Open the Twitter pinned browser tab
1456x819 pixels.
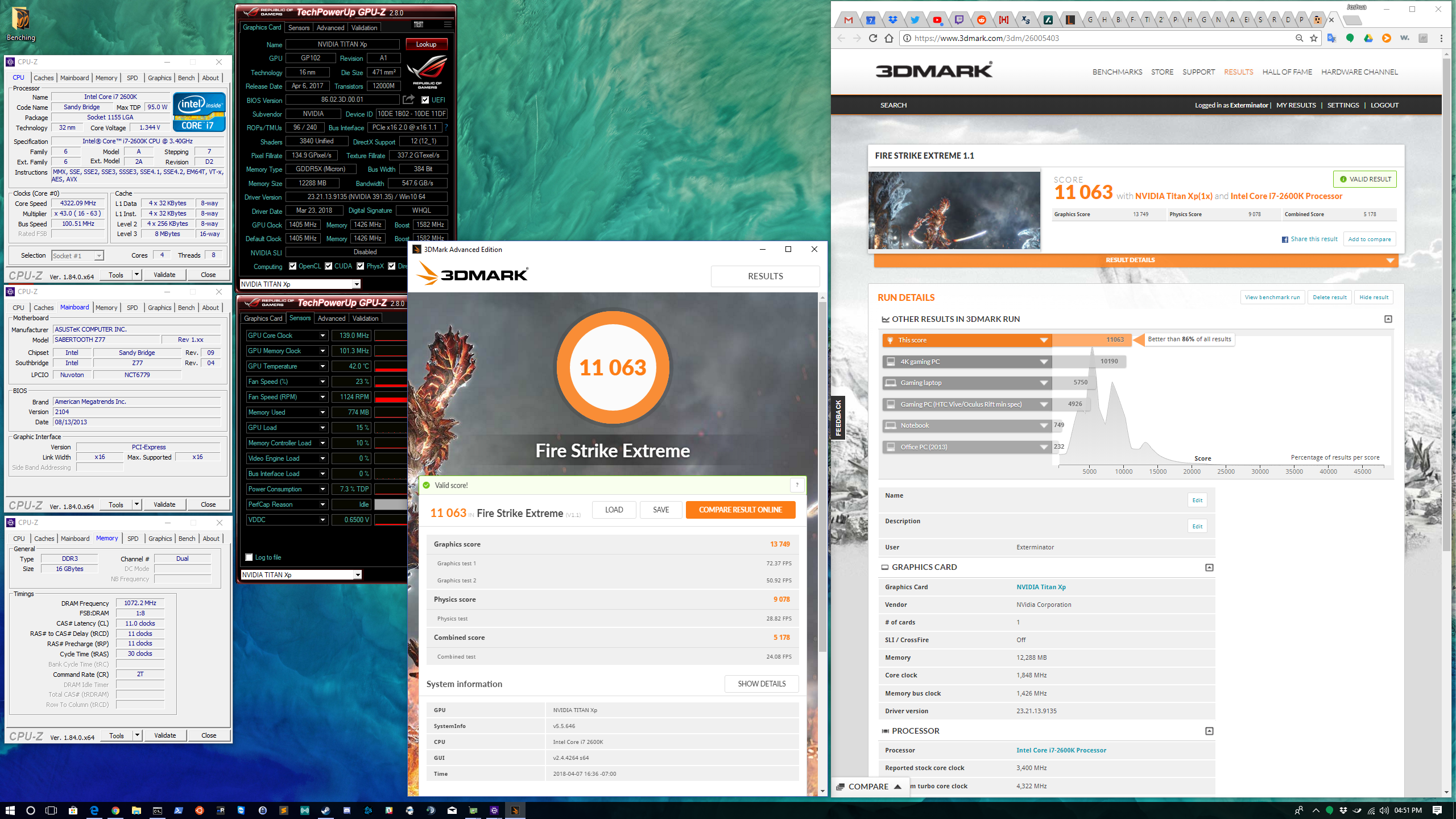[x=915, y=20]
